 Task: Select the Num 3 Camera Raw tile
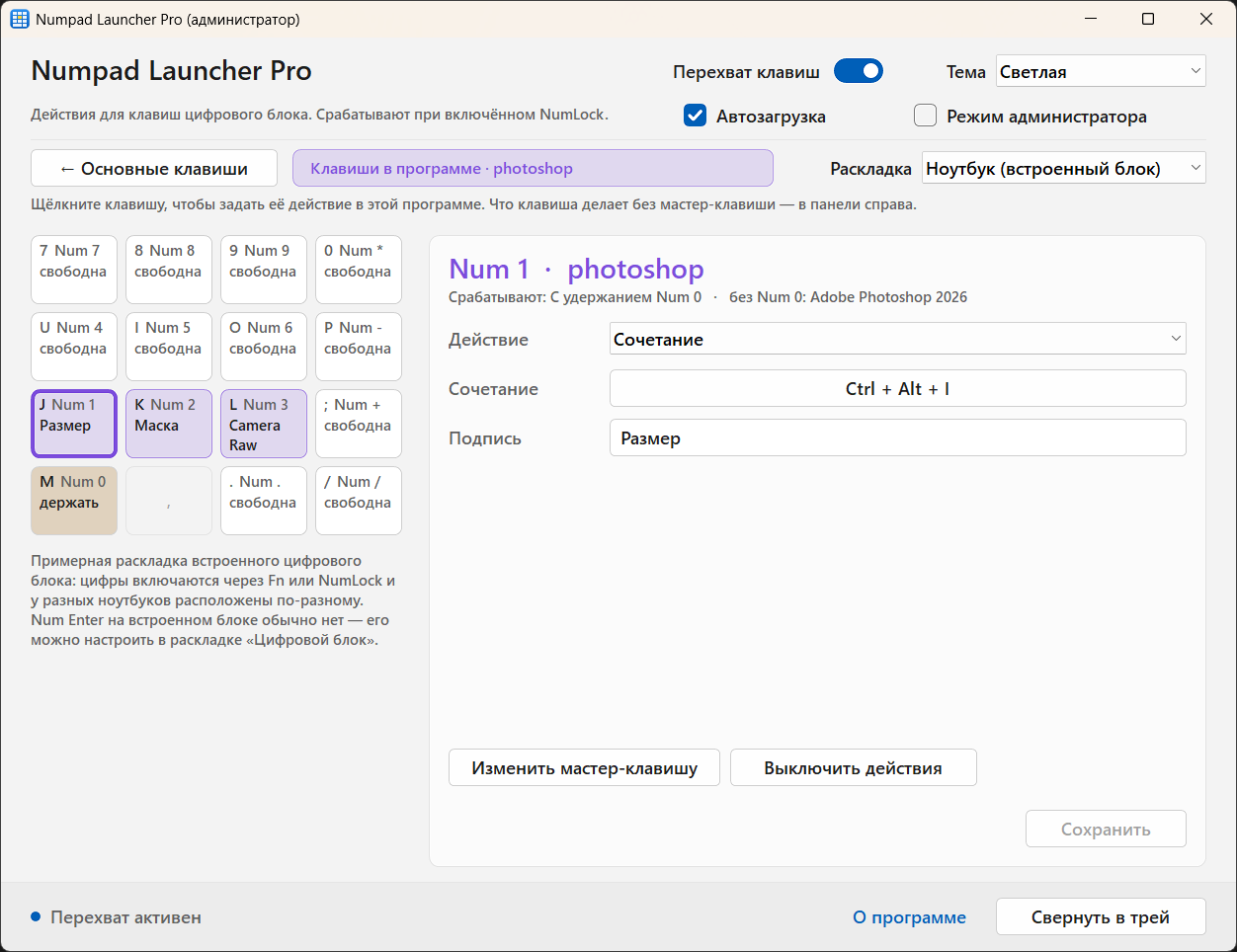[264, 424]
